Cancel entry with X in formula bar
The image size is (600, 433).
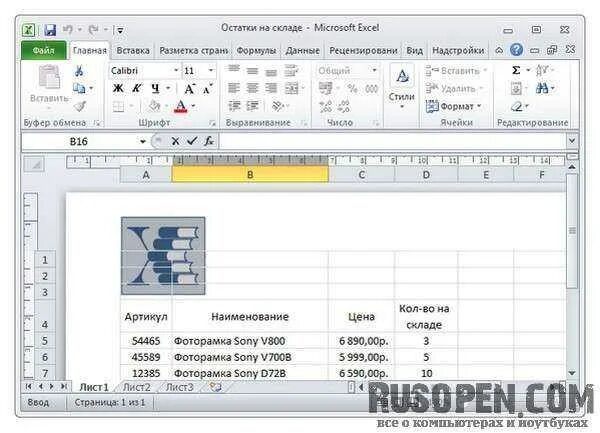point(175,141)
